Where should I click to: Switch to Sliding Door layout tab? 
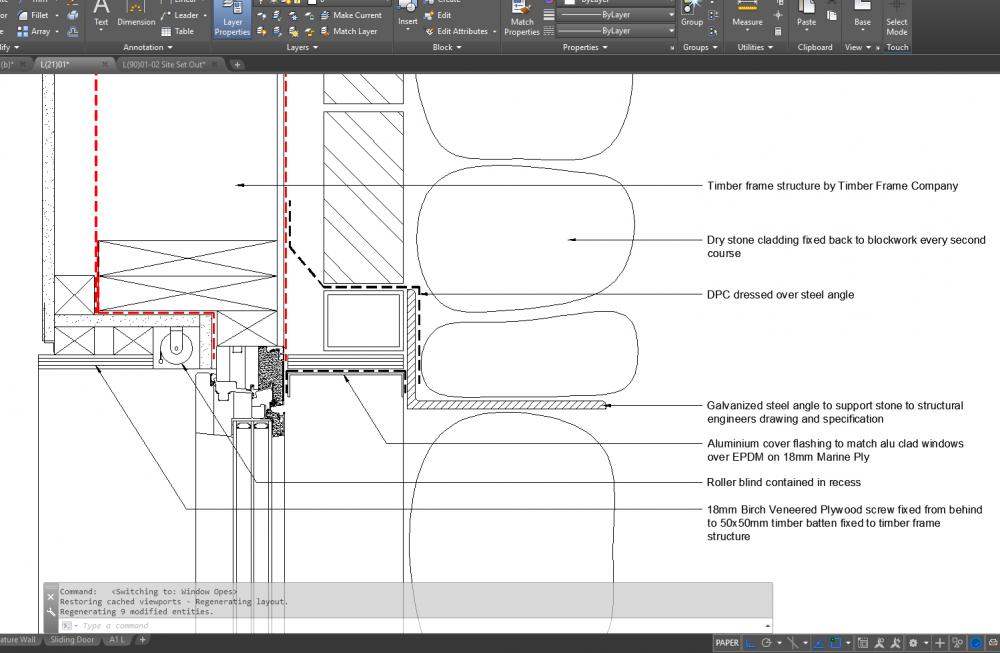[72, 640]
